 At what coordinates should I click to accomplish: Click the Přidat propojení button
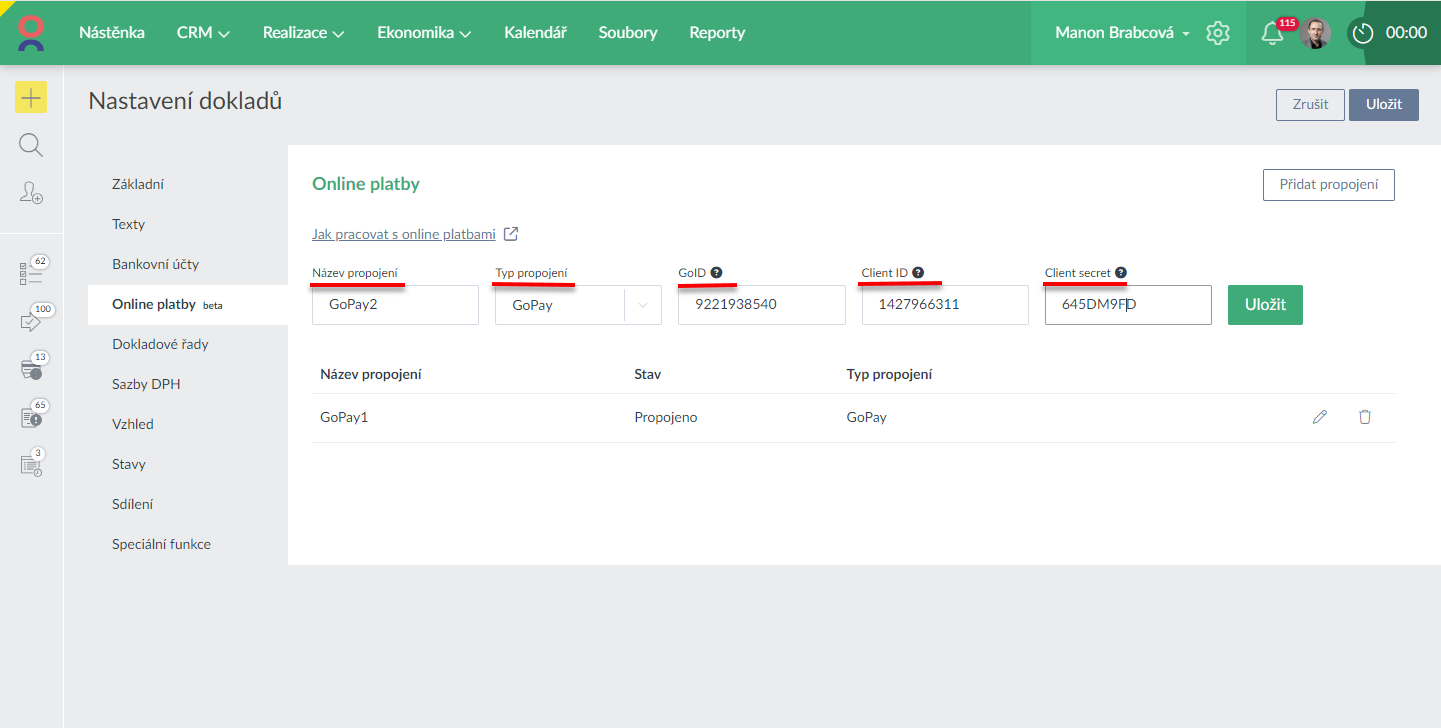click(x=1328, y=185)
